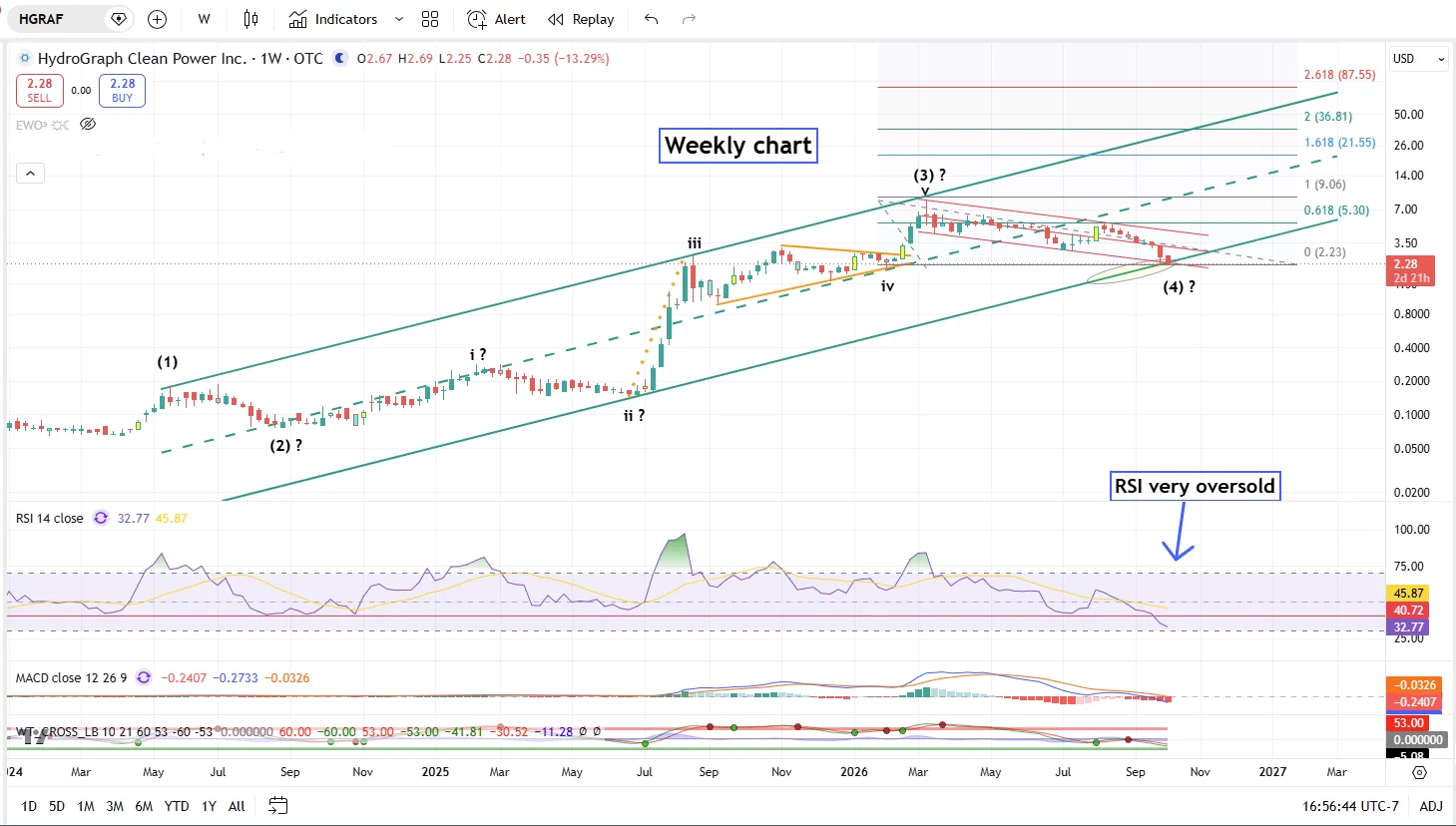This screenshot has height=826, width=1456.
Task: Click the yellow 45.87 RSI axis label
Action: pos(1408,593)
